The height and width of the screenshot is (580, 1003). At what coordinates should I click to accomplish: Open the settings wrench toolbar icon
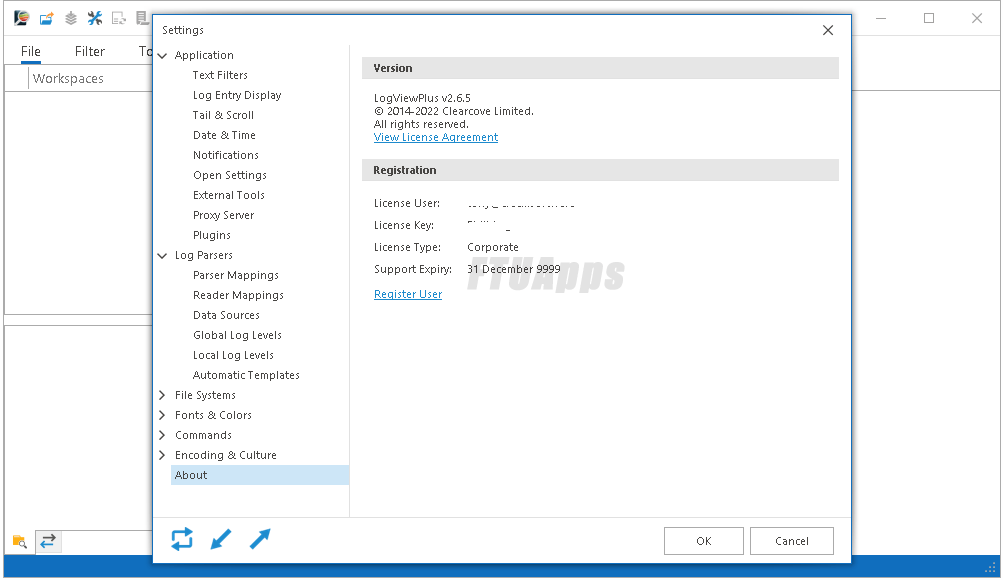(95, 19)
